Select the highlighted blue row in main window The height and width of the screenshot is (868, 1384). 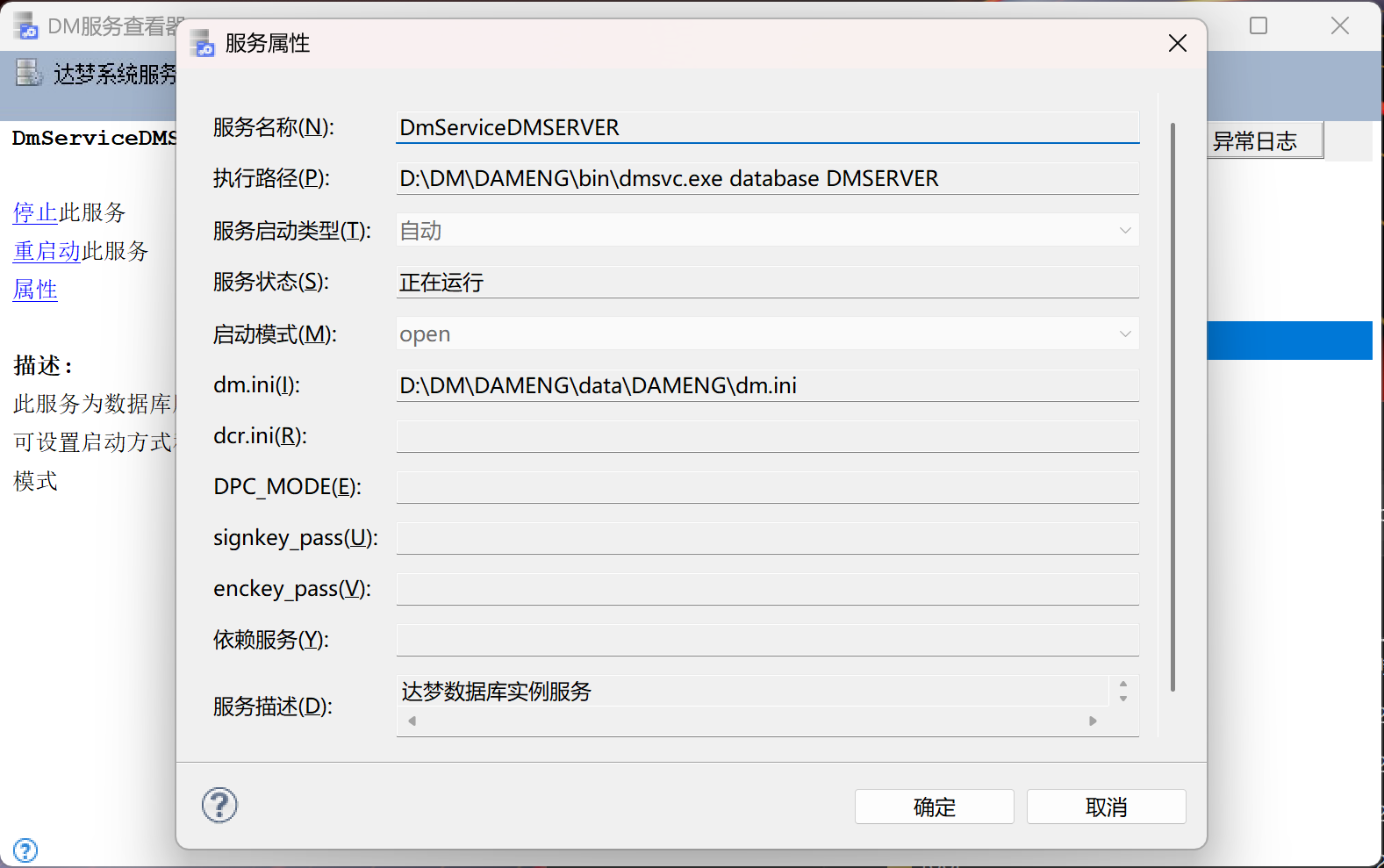pyautogui.click(x=1290, y=341)
